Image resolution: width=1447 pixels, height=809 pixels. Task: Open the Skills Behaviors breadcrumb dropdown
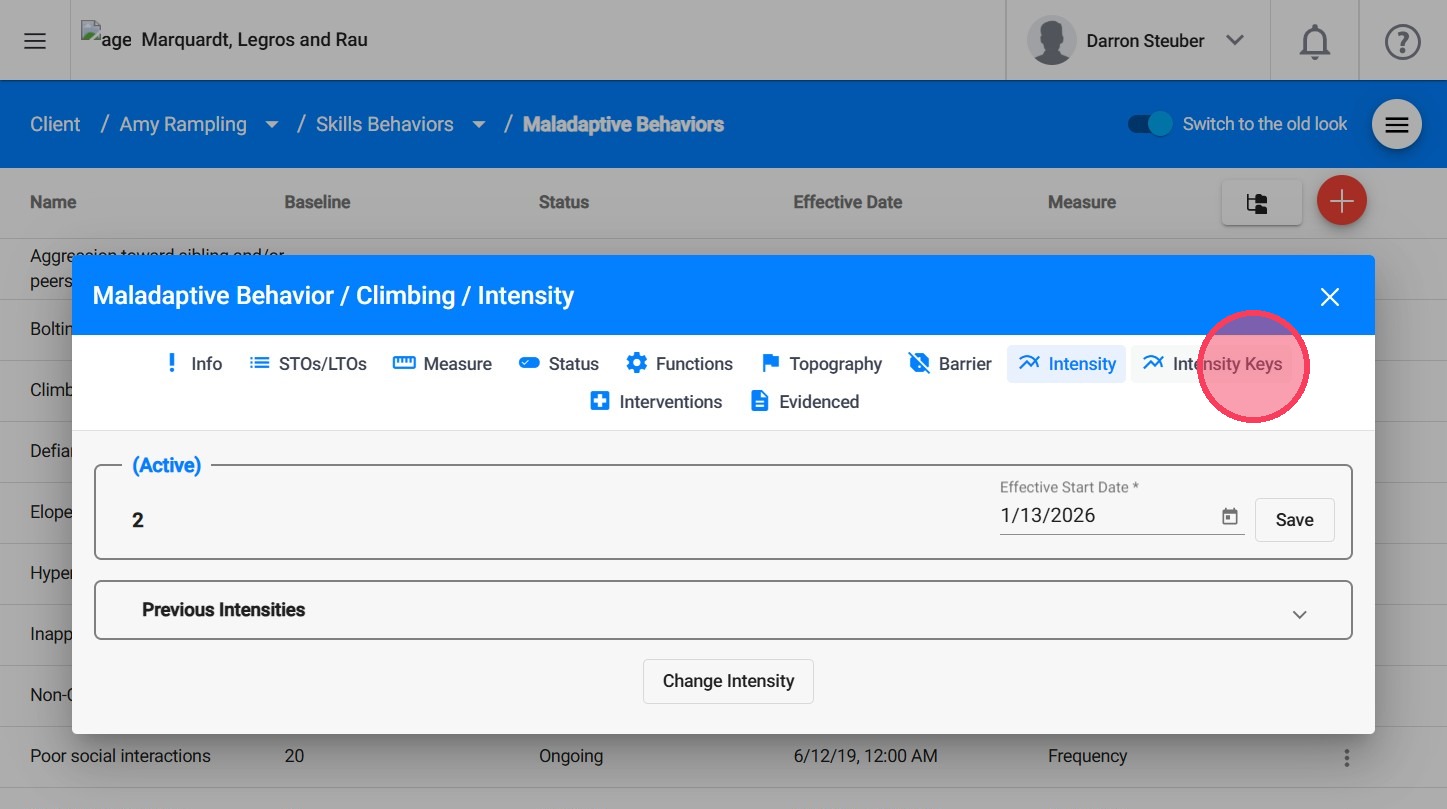478,125
